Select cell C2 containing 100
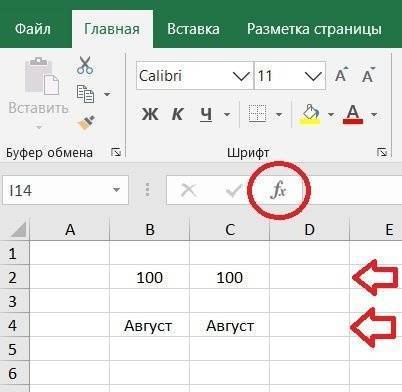 point(230,277)
